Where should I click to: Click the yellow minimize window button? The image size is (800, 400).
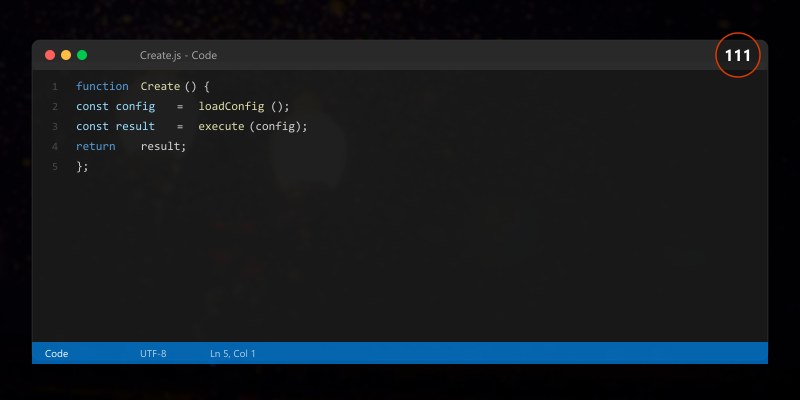click(66, 55)
